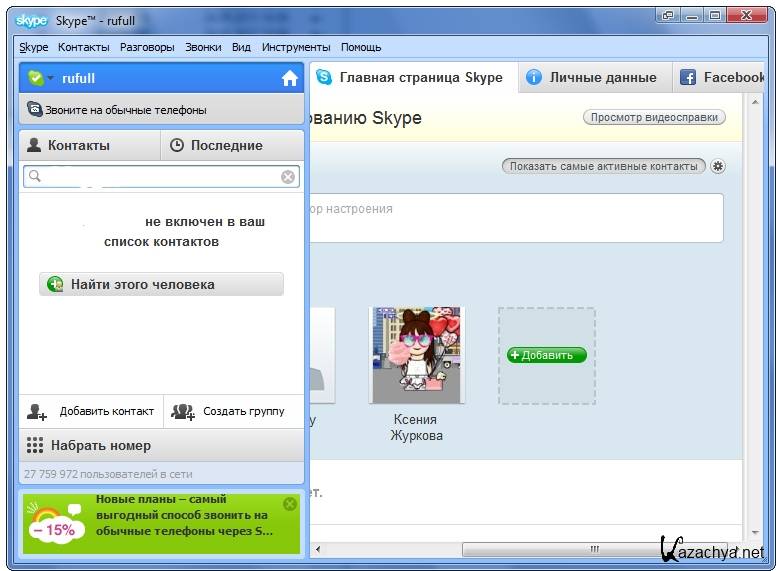The height and width of the screenshot is (571, 776).
Task: Click the Просмотр видеосправки button
Action: (654, 117)
